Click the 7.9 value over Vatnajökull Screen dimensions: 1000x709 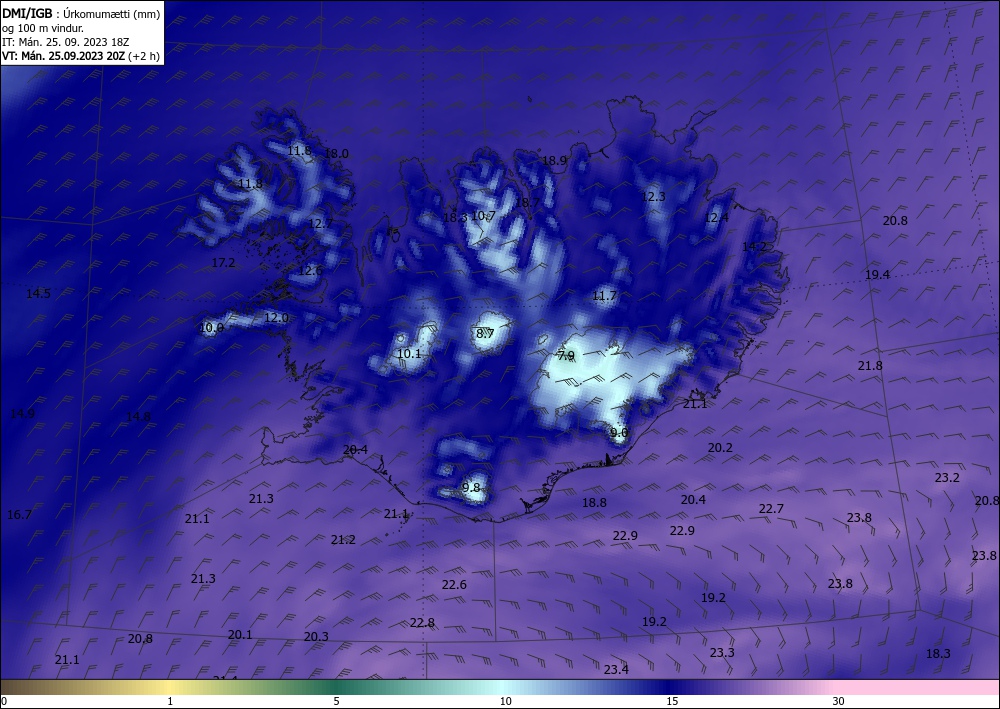[x=566, y=356]
